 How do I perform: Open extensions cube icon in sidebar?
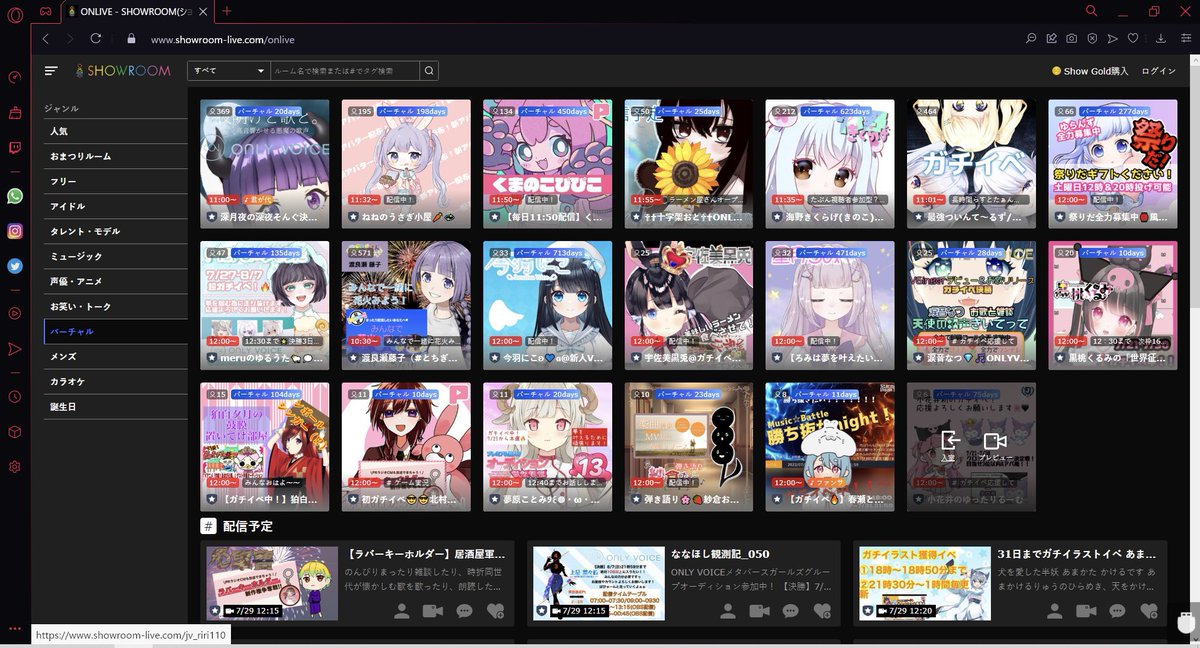15,432
